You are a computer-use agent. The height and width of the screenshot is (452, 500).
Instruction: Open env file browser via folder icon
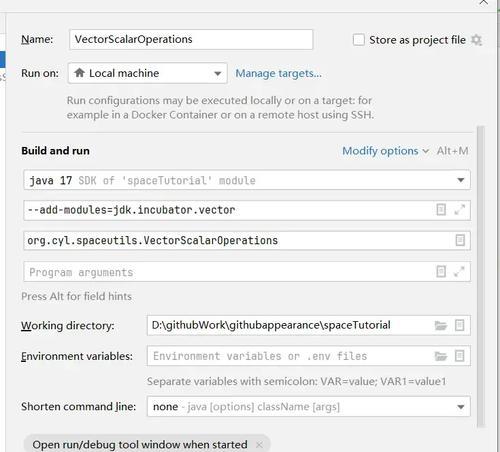pyautogui.click(x=441, y=356)
